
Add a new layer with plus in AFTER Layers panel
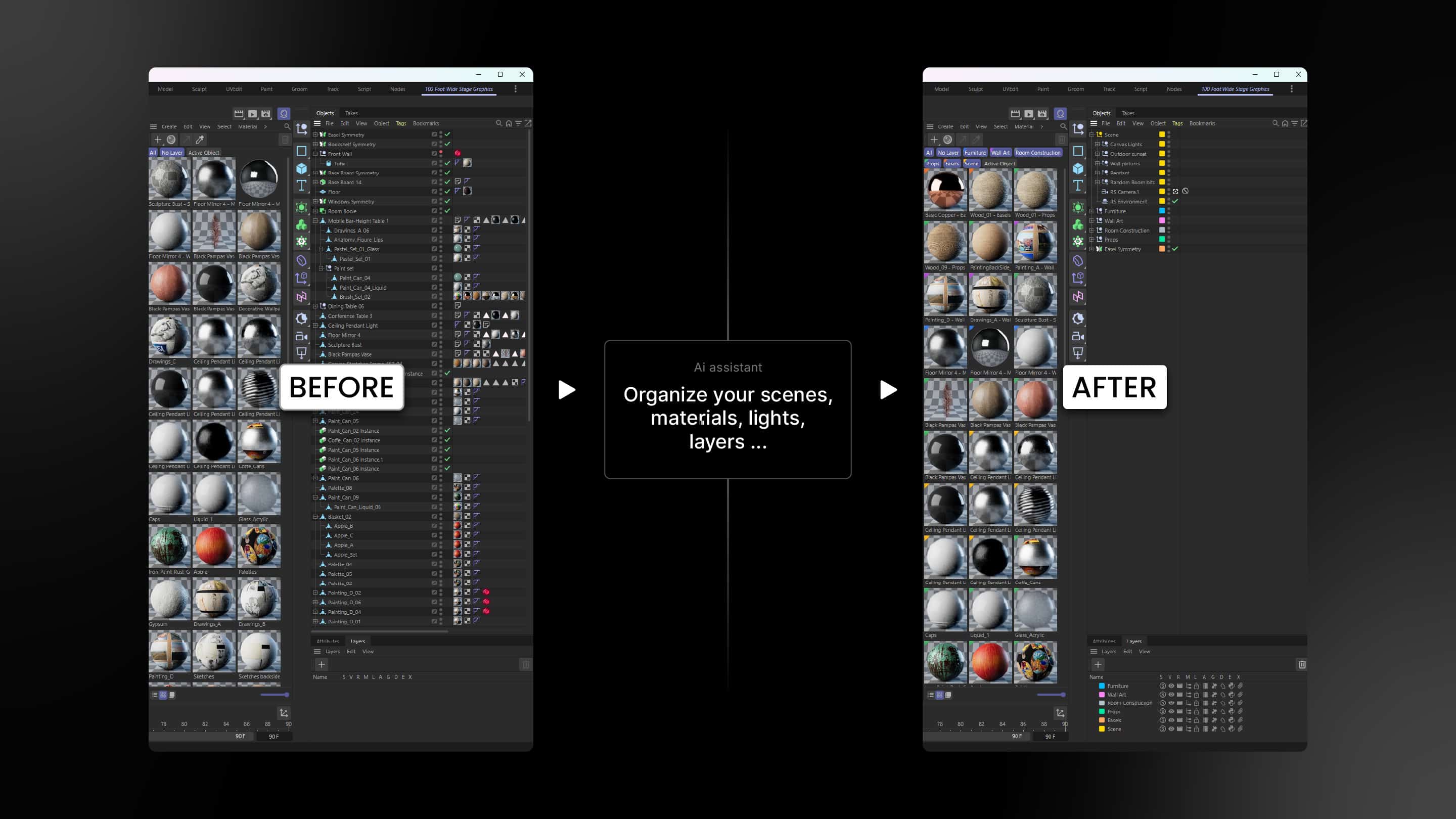click(x=1098, y=665)
